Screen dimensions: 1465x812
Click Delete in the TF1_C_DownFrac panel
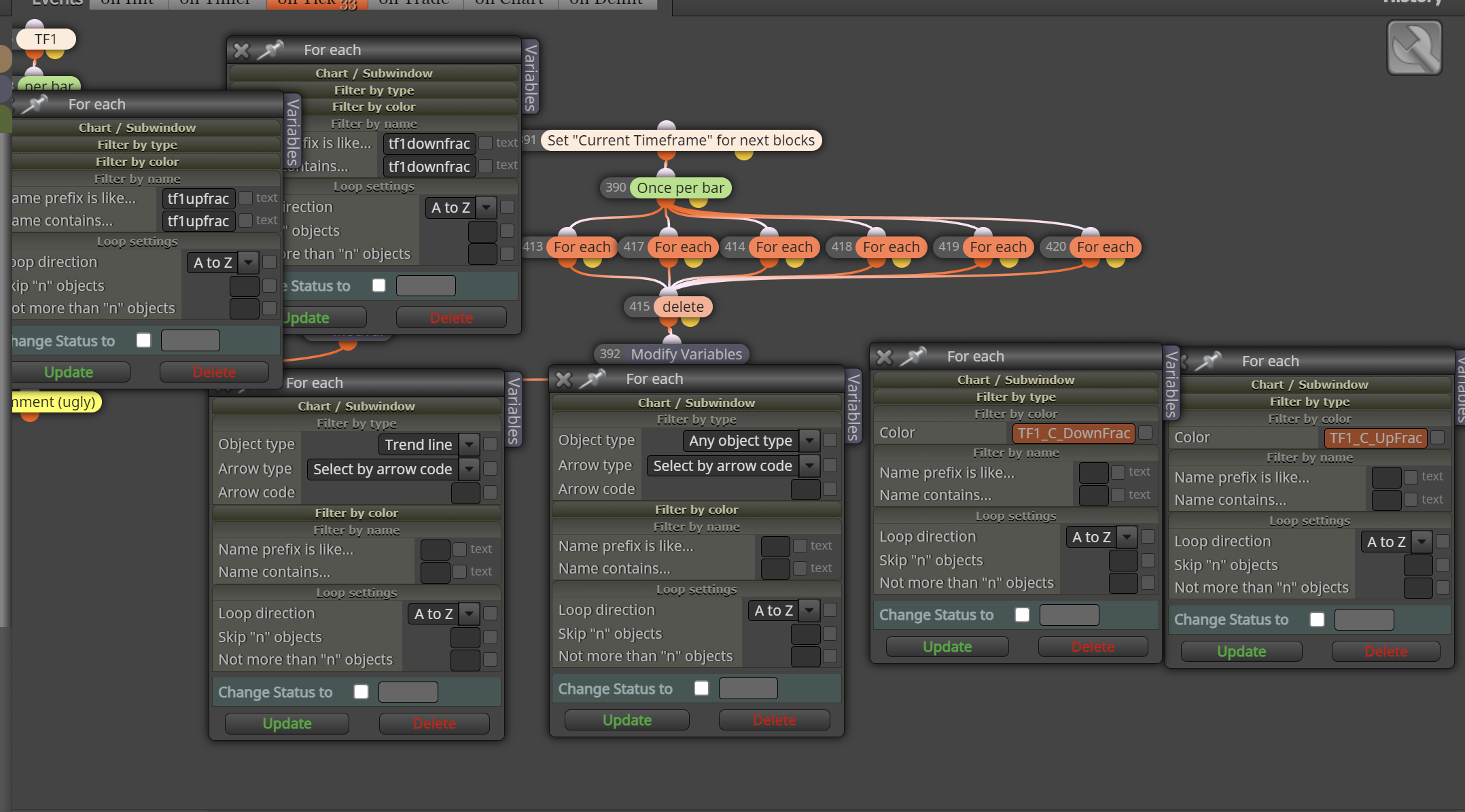coord(1093,646)
